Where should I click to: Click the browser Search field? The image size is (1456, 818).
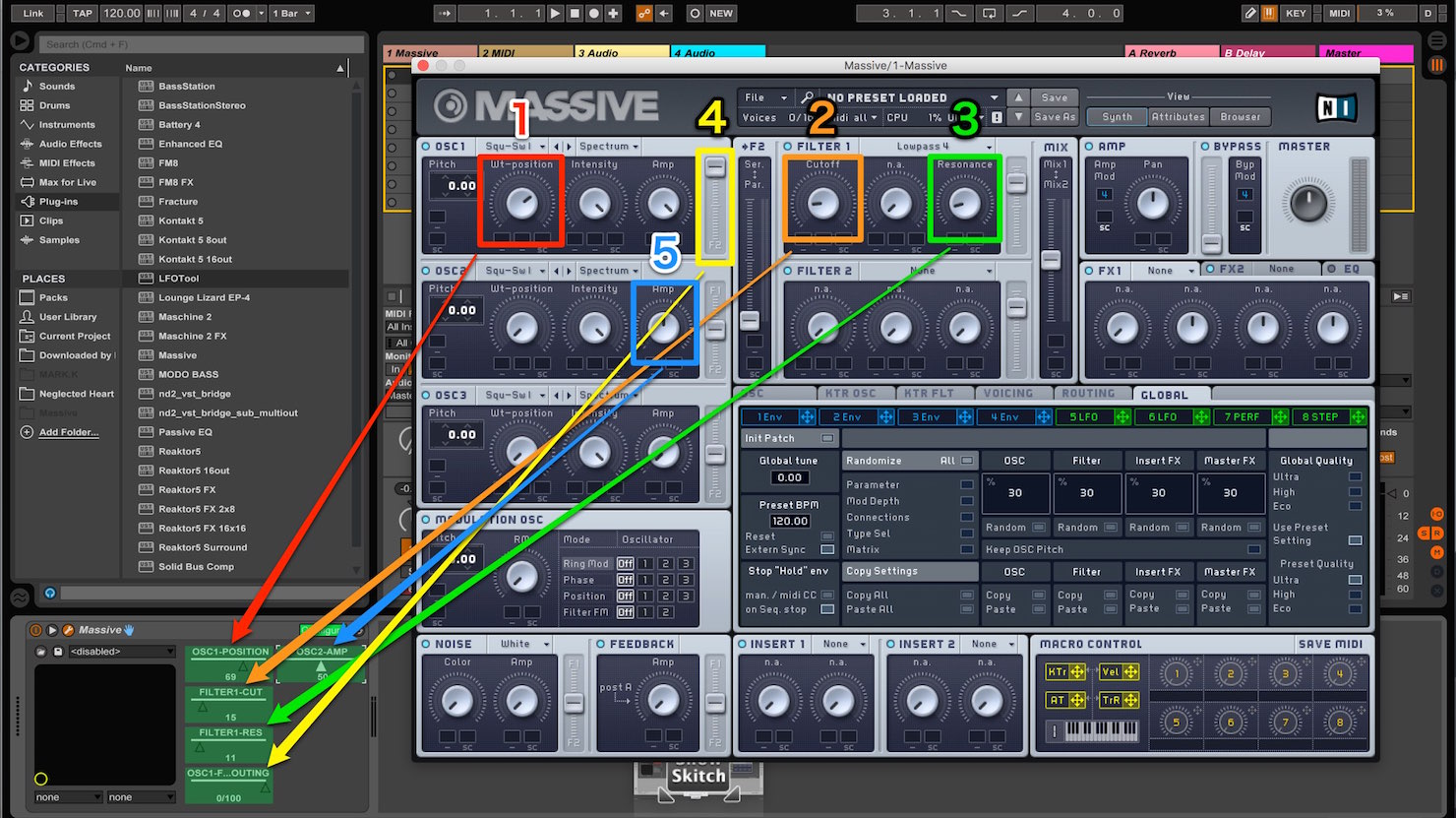pos(202,44)
